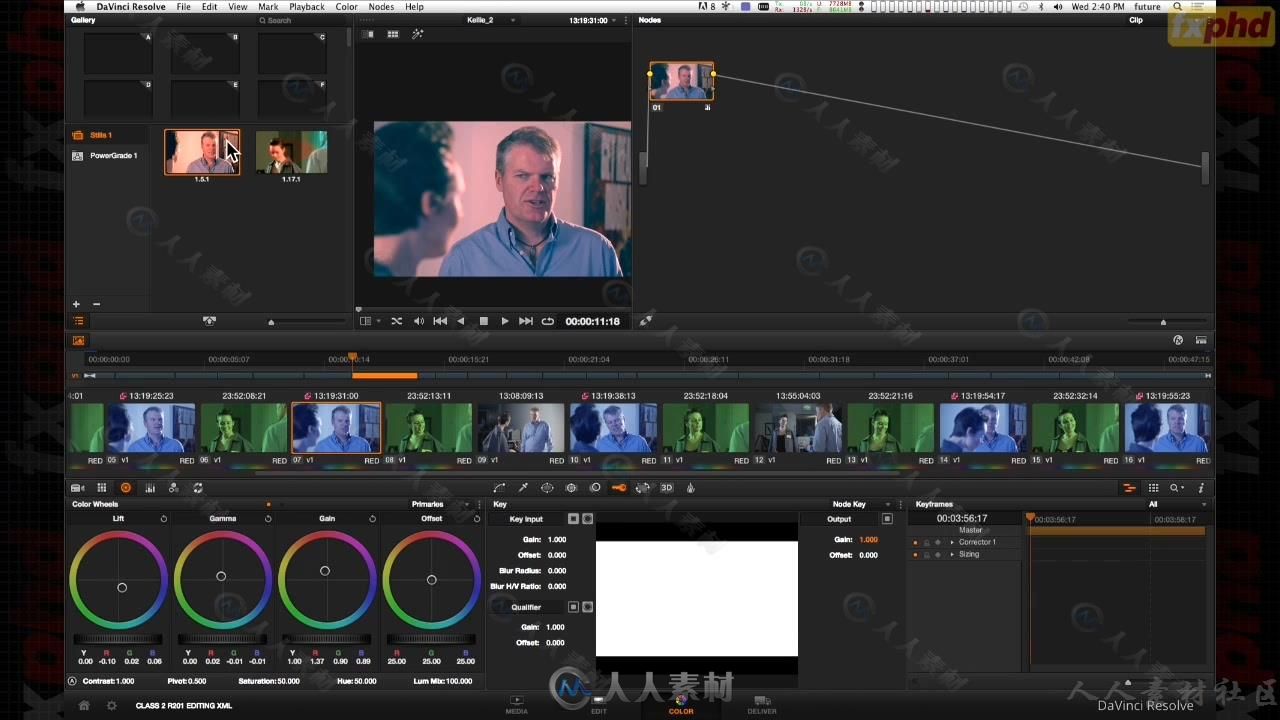Open the Kellie_2 timeline dropdown

coord(491,20)
